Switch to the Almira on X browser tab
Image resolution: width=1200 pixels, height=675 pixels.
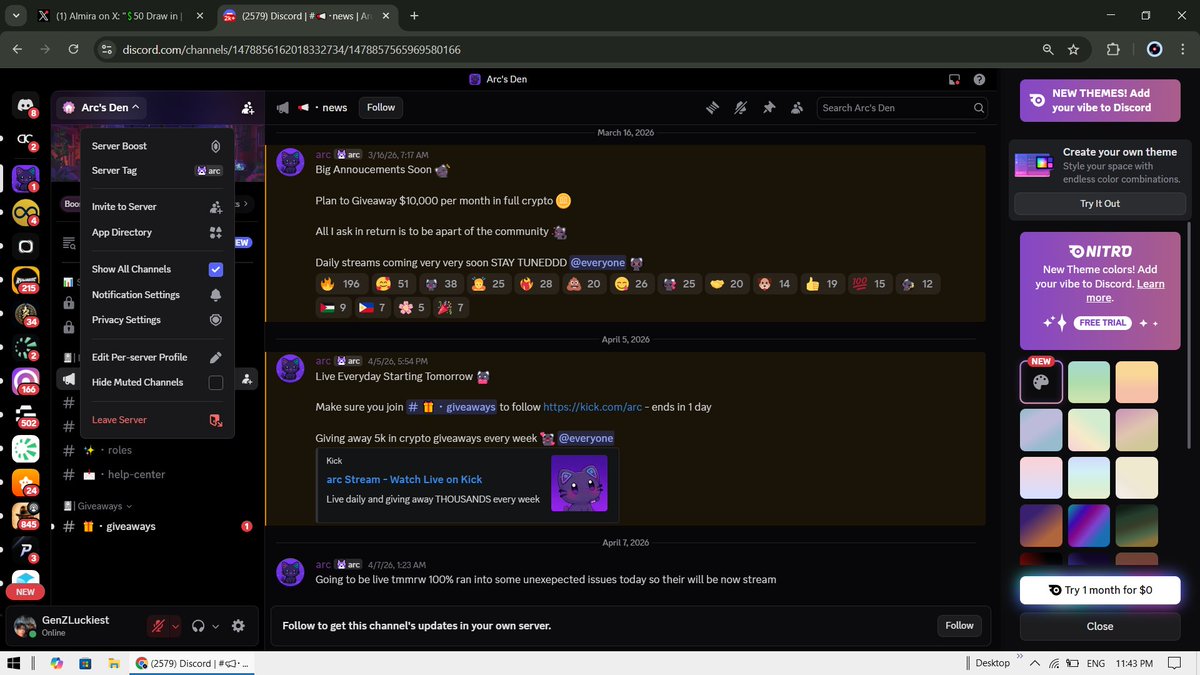[x=120, y=16]
